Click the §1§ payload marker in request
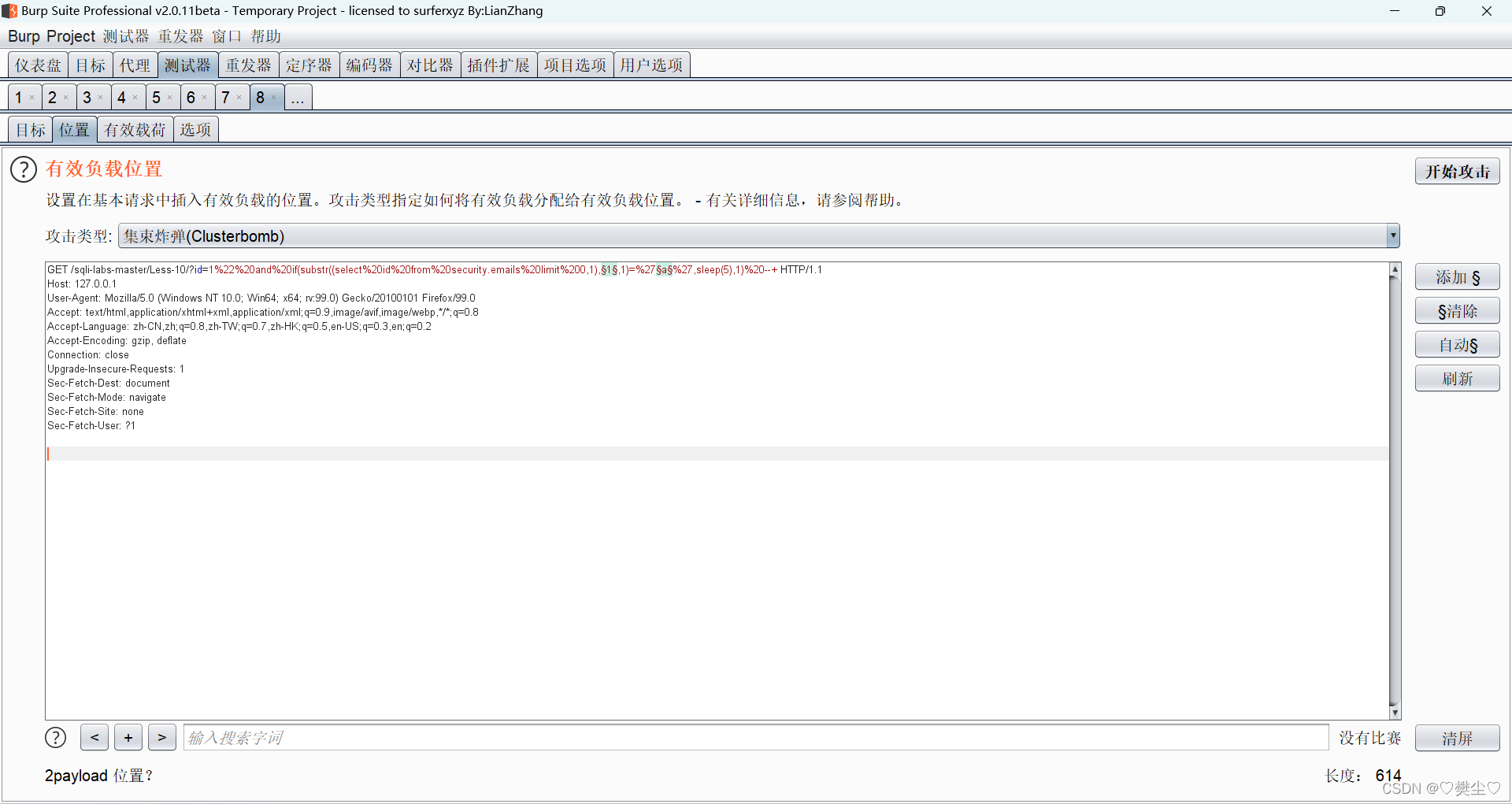 pyautogui.click(x=610, y=270)
